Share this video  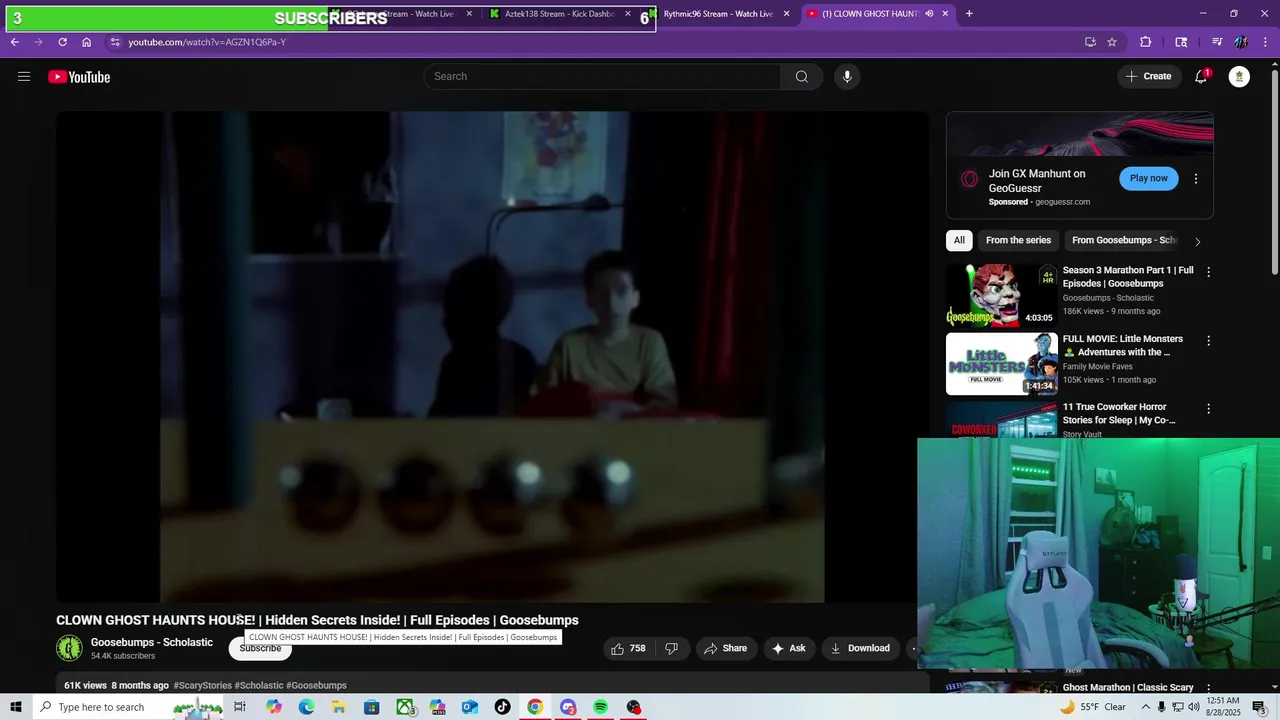coord(726,648)
